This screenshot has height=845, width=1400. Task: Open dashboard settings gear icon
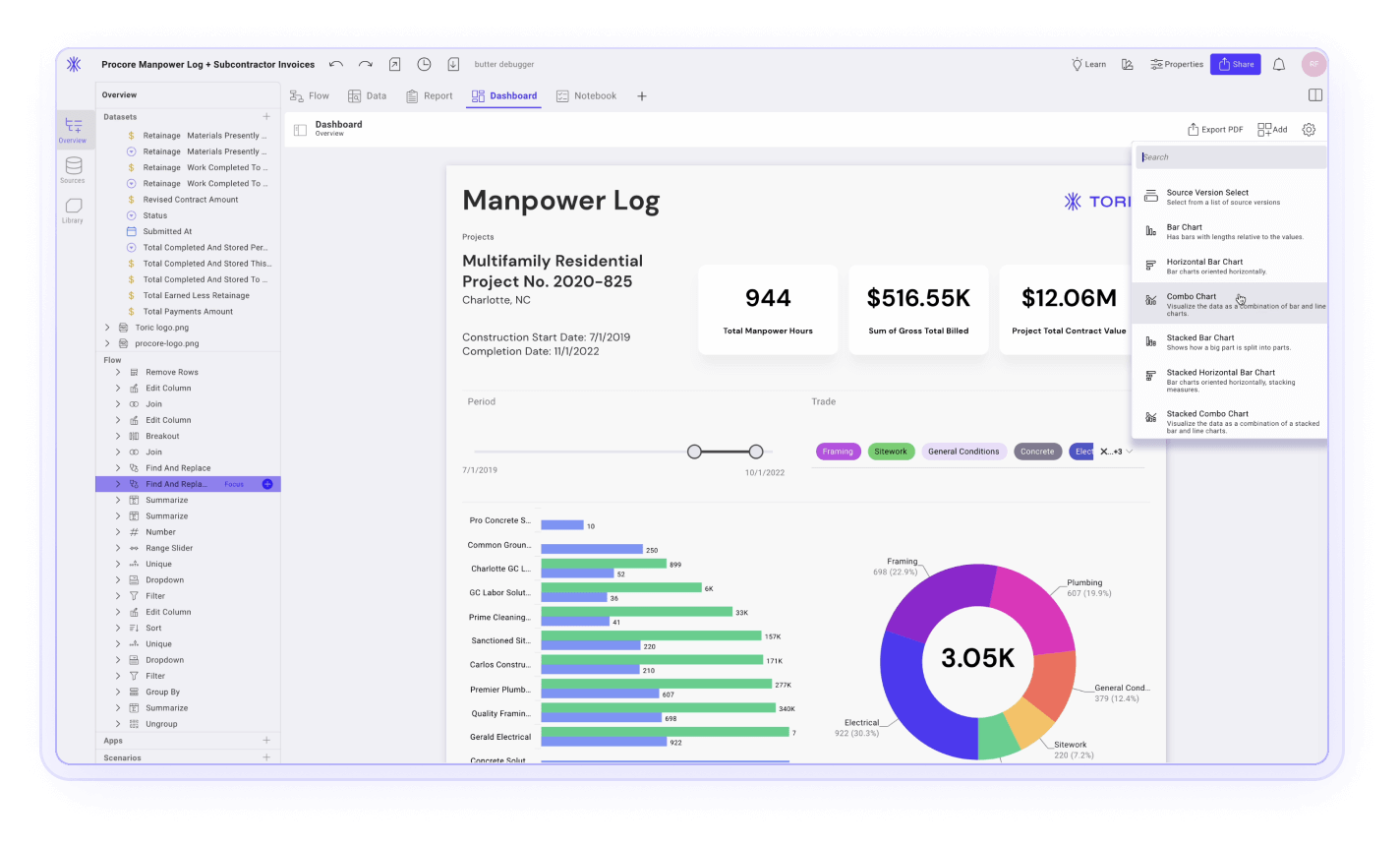pyautogui.click(x=1308, y=129)
